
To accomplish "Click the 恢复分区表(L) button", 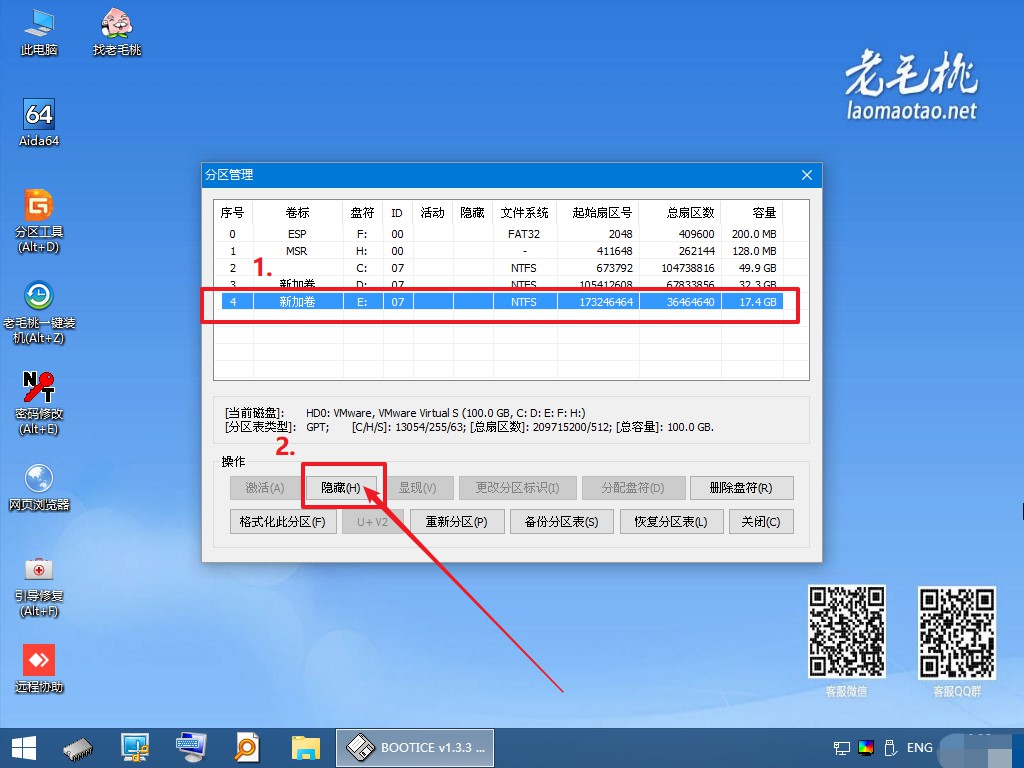I will [x=671, y=522].
